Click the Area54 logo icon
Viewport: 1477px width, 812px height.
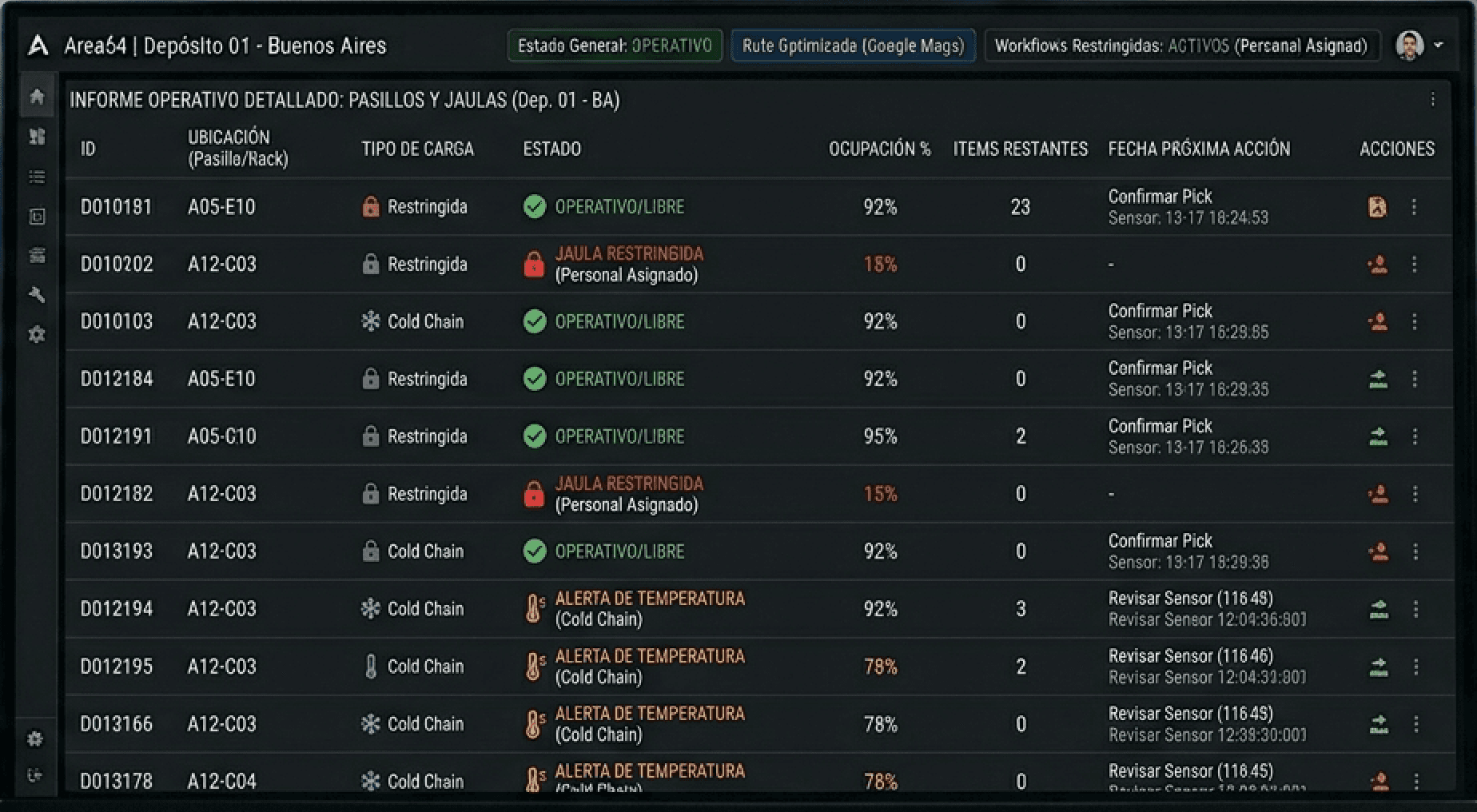click(x=38, y=46)
